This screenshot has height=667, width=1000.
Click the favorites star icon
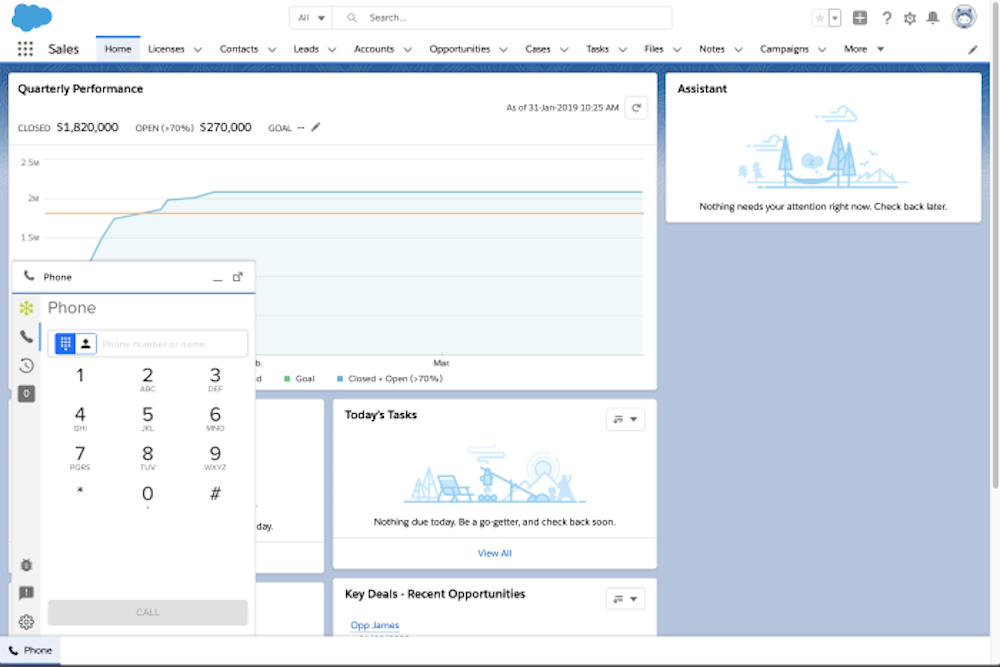(820, 18)
